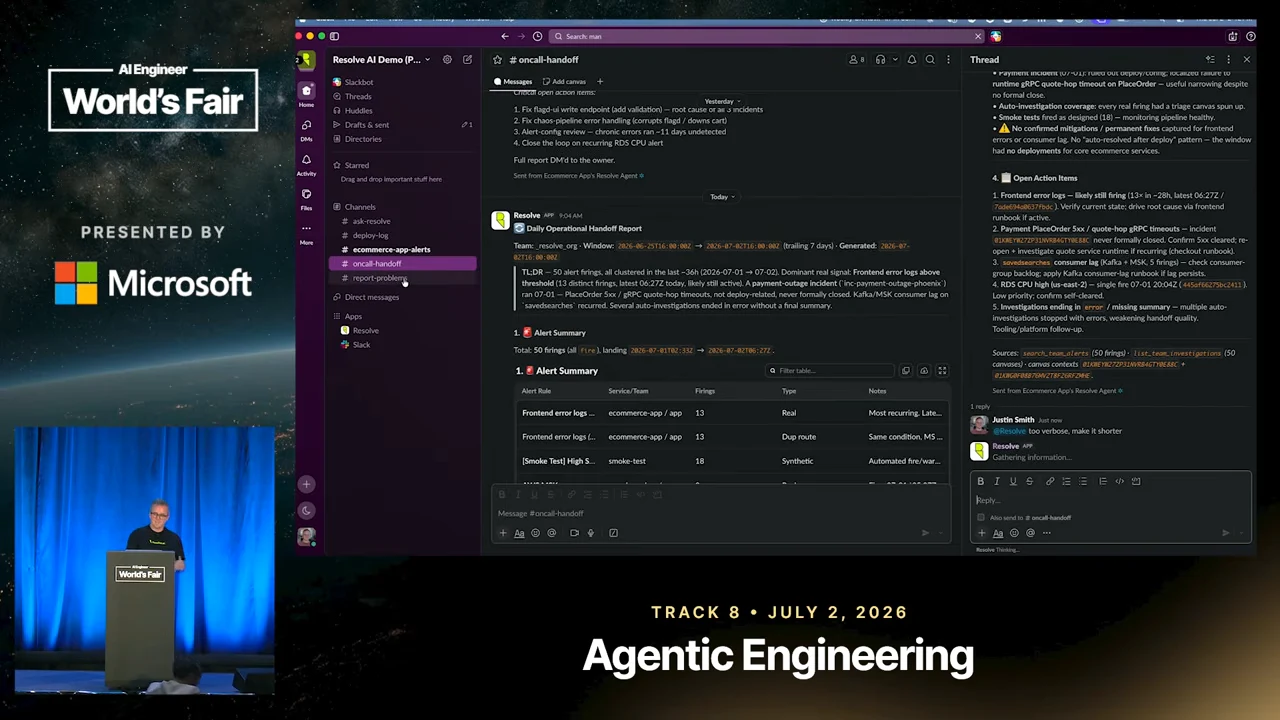Viewport: 1280px width, 720px height.
Task: Mention someone in the thread reply composer
Action: 1030,533
